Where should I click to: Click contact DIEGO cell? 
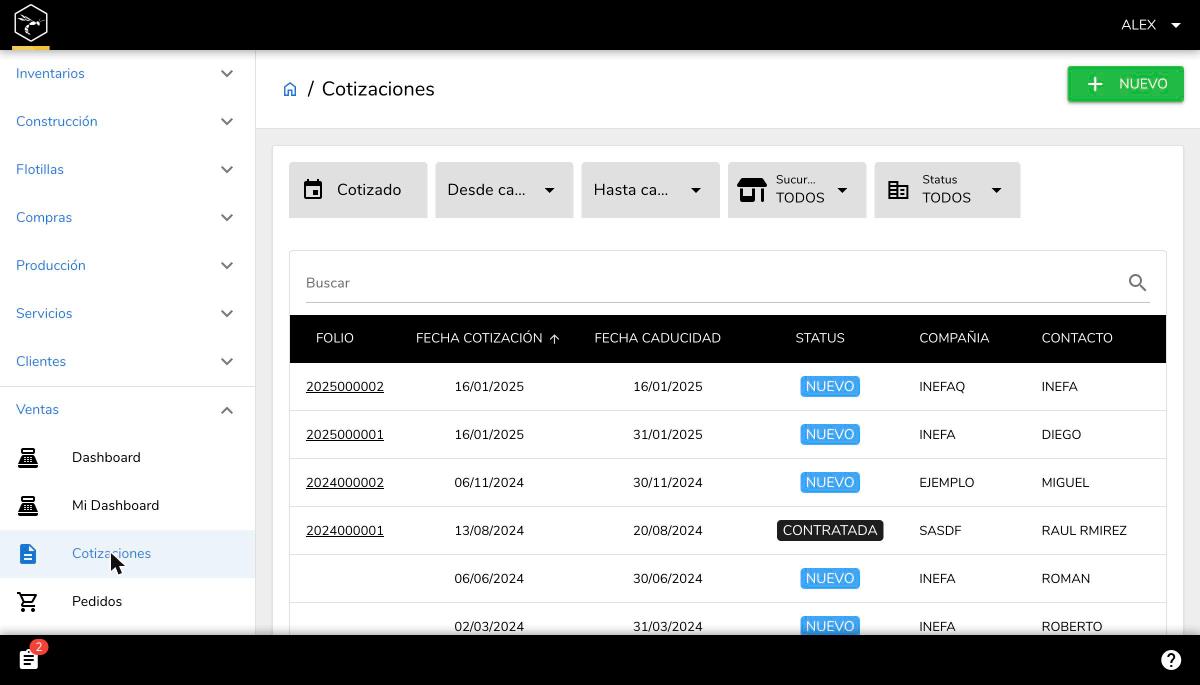click(x=1061, y=435)
